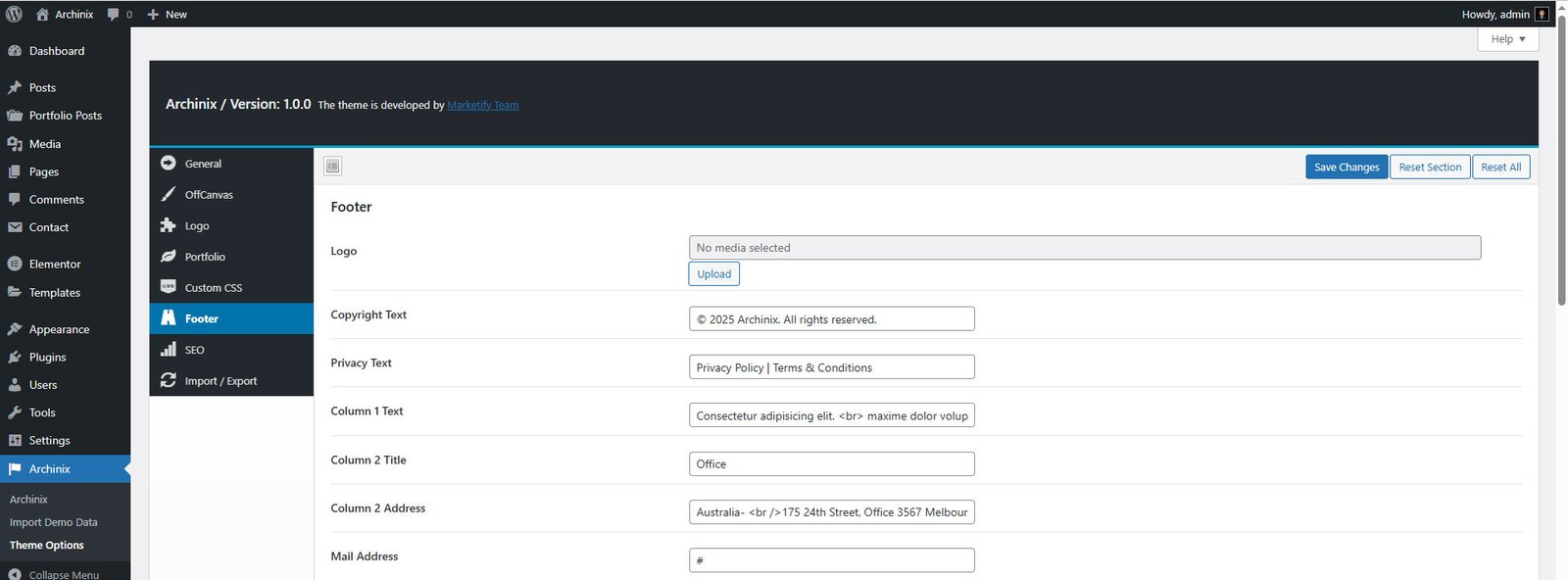Open the Custom CSS section
The image size is (1568, 580).
pos(213,288)
